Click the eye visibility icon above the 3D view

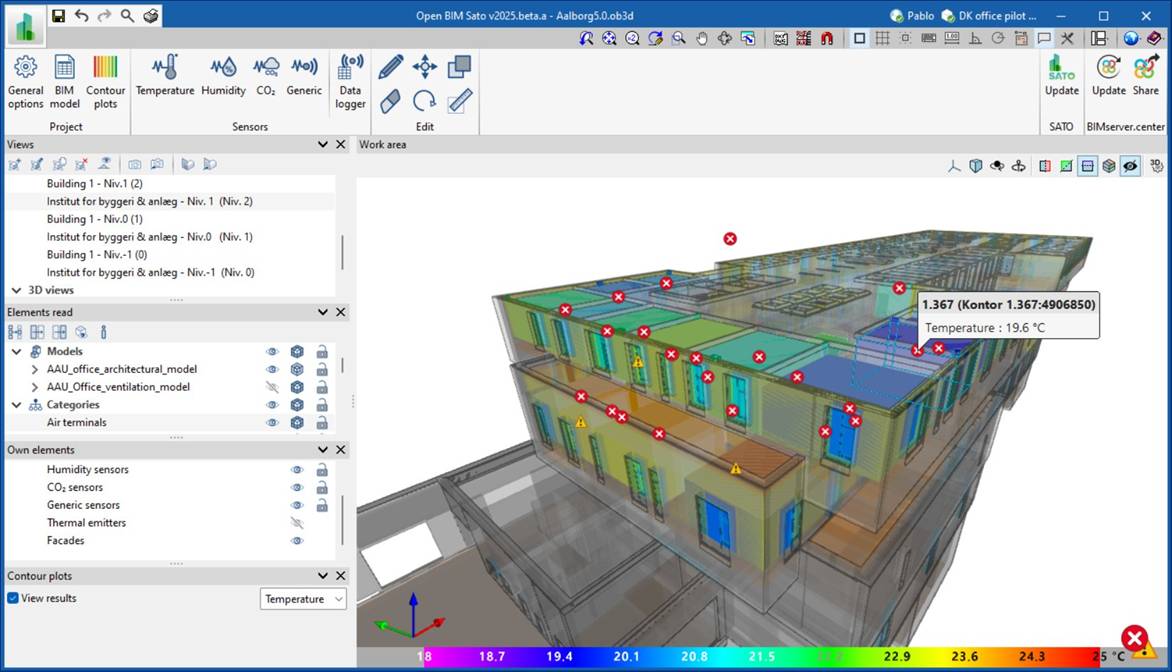1129,165
